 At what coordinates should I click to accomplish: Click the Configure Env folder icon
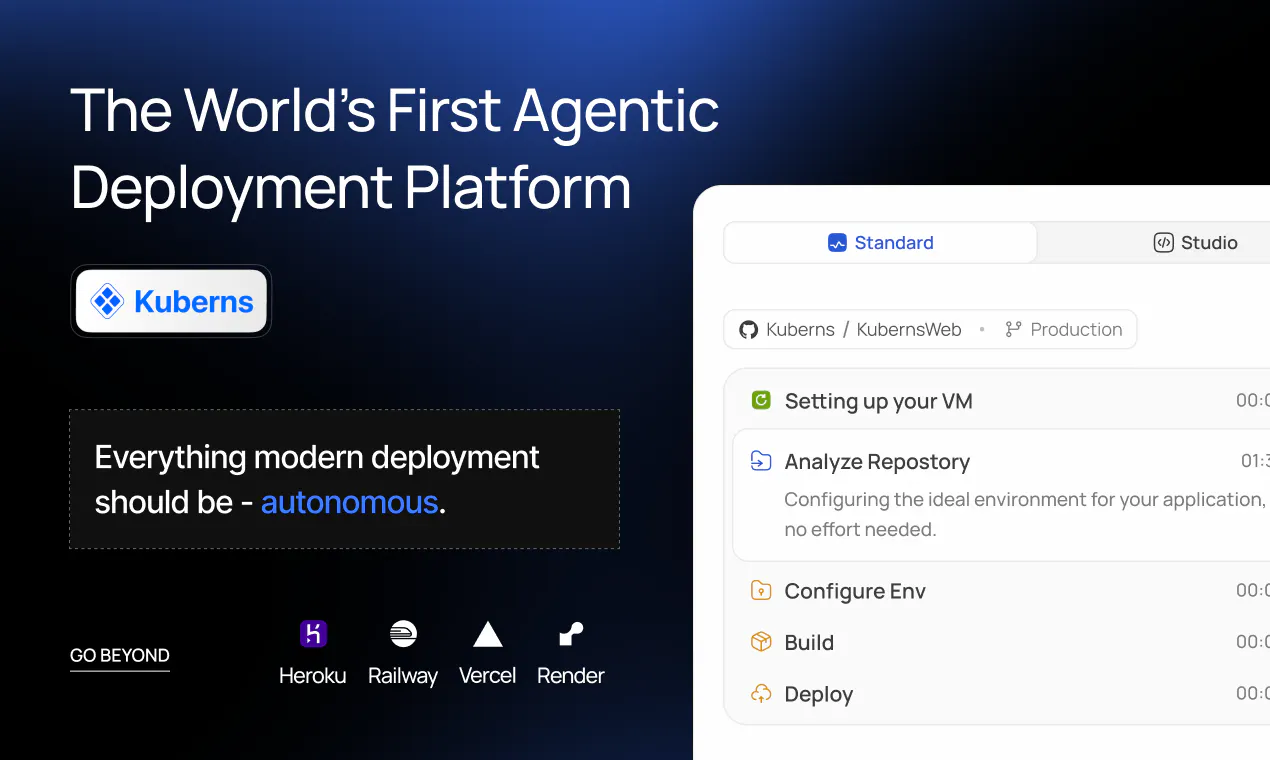761,590
